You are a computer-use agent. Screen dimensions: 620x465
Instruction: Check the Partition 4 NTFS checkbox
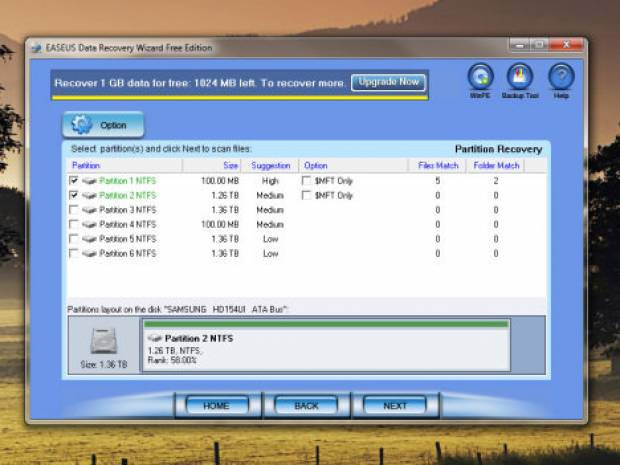[74, 224]
